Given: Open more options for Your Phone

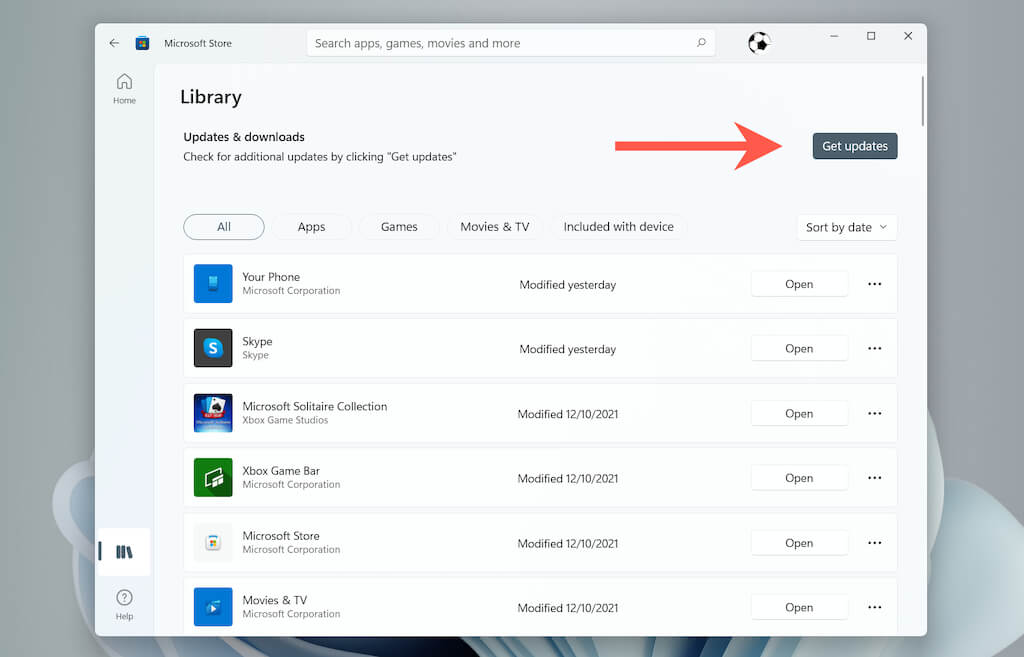Looking at the screenshot, I should click(874, 284).
